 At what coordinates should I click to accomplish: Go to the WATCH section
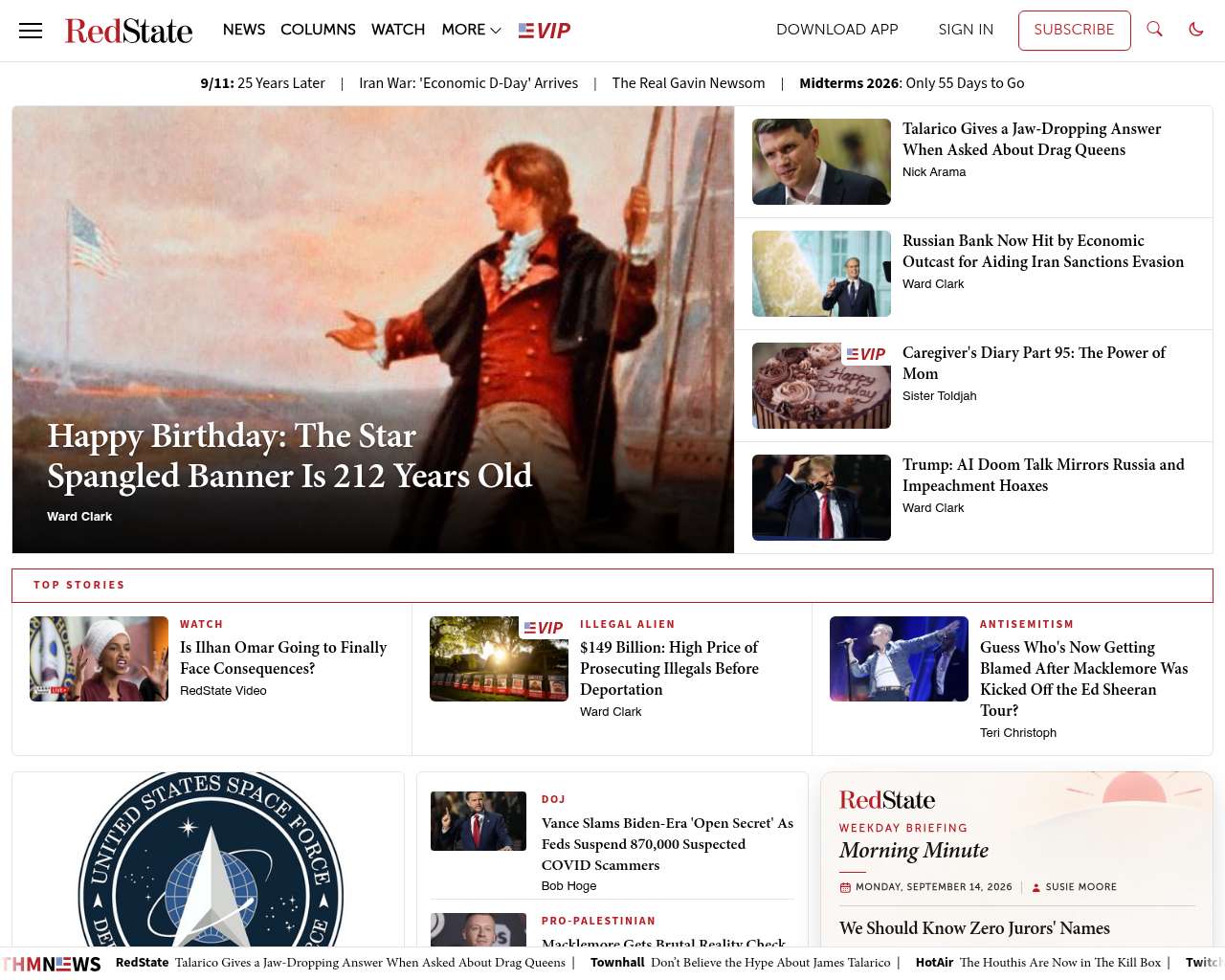(398, 30)
